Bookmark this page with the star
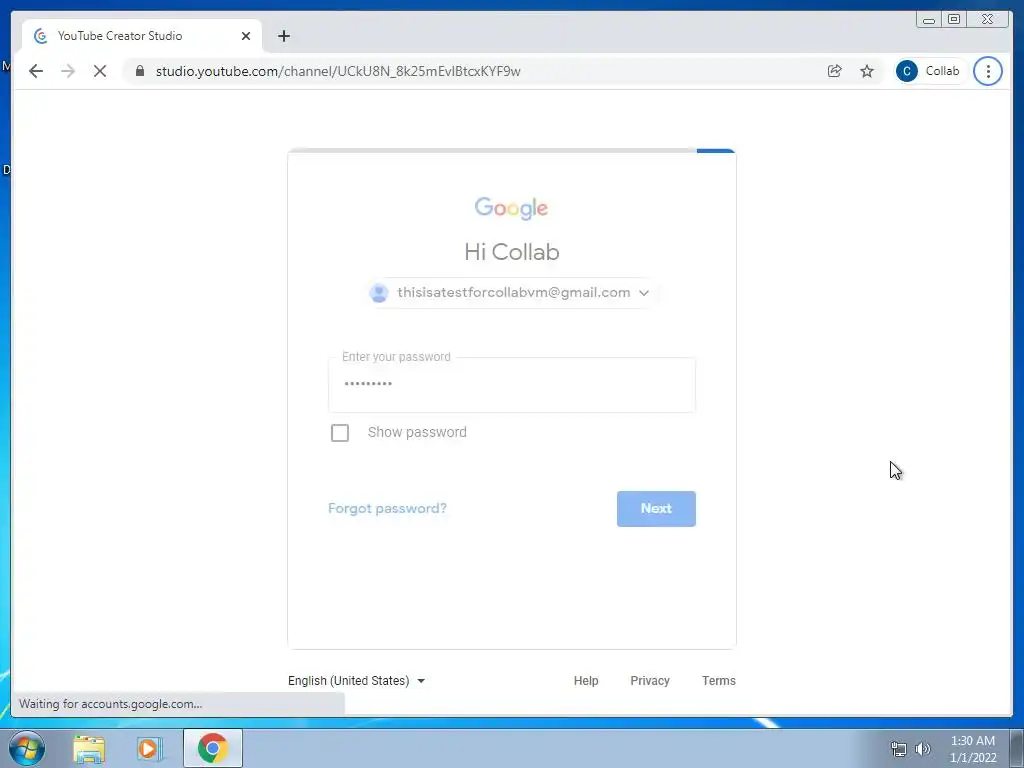Viewport: 1024px width, 768px height. 867,71
